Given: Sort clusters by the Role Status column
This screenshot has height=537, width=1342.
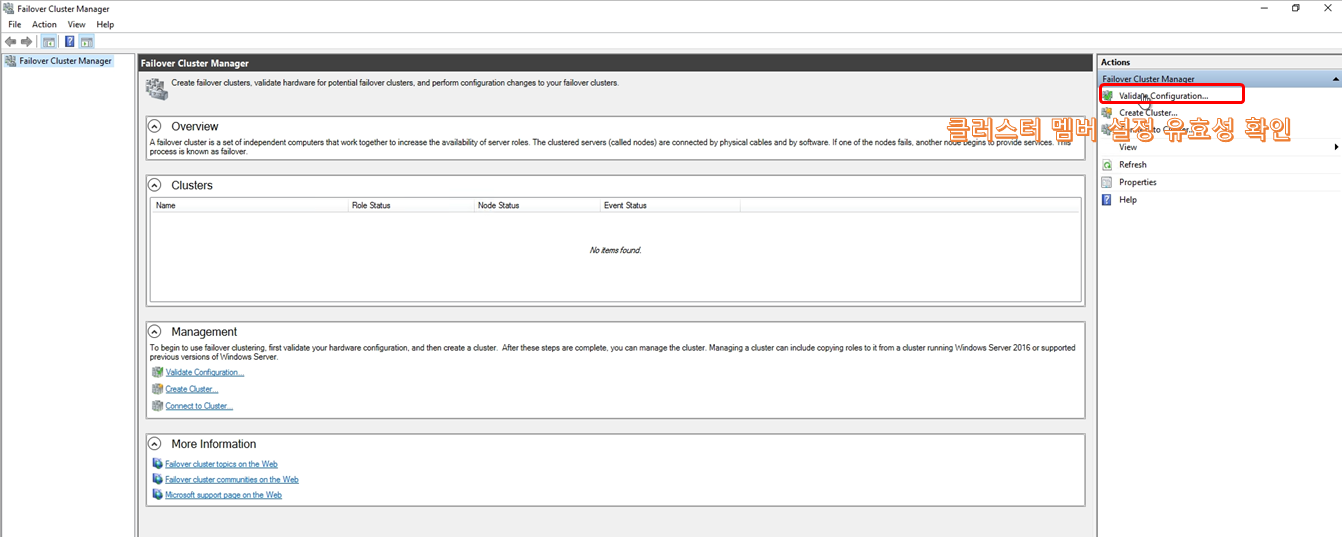Looking at the screenshot, I should click(x=410, y=205).
